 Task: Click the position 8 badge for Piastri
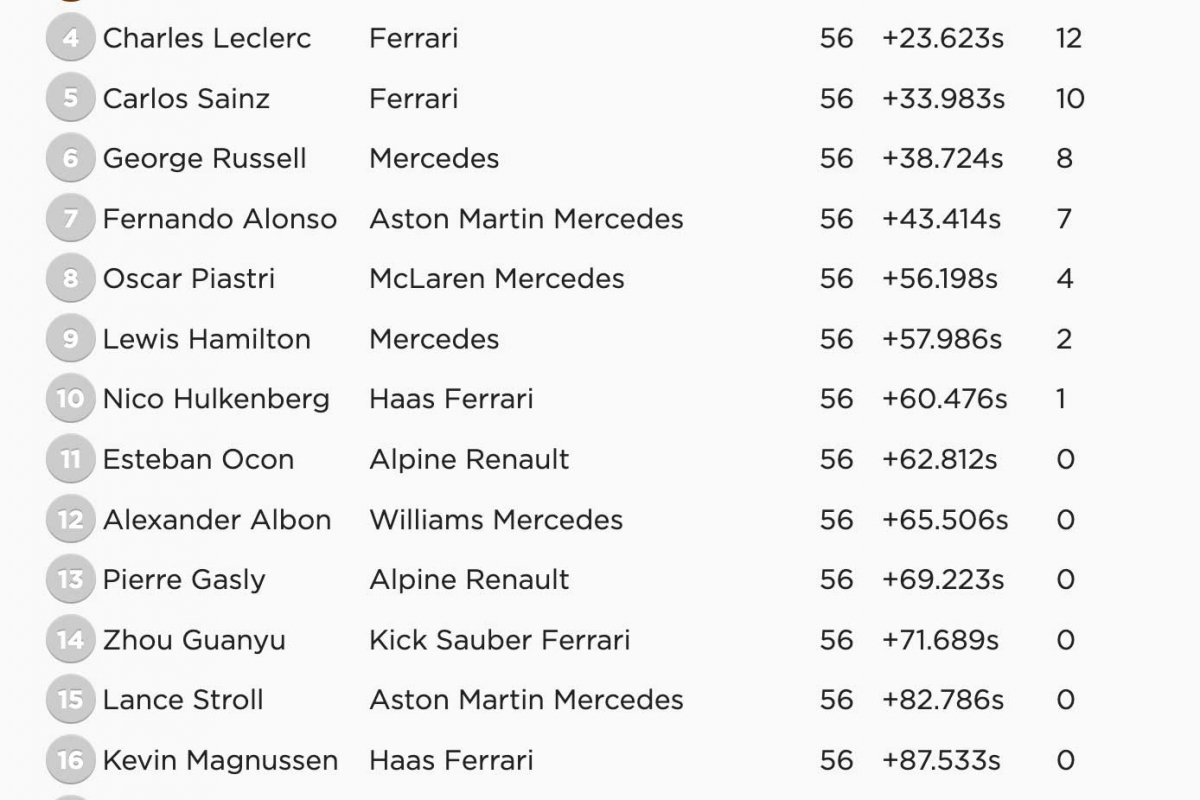click(x=70, y=279)
